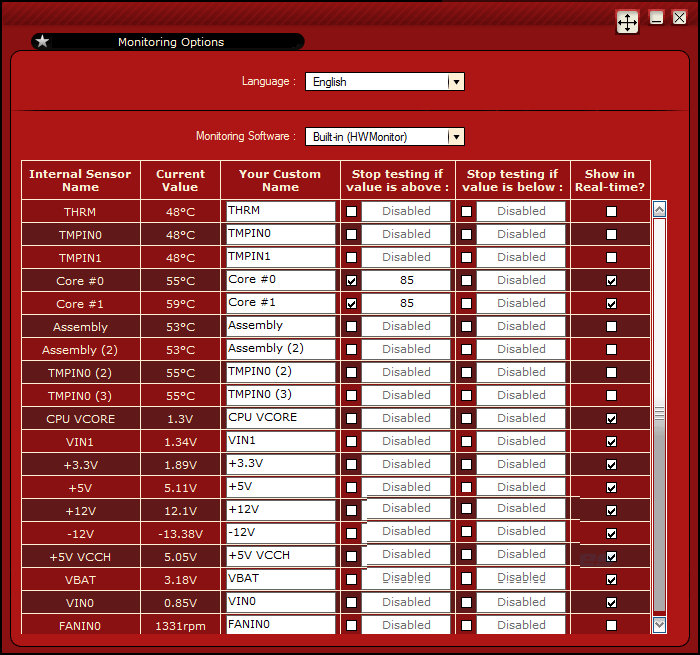Viewport: 700px width, 655px height.
Task: Open the Language dropdown
Action: (455, 82)
